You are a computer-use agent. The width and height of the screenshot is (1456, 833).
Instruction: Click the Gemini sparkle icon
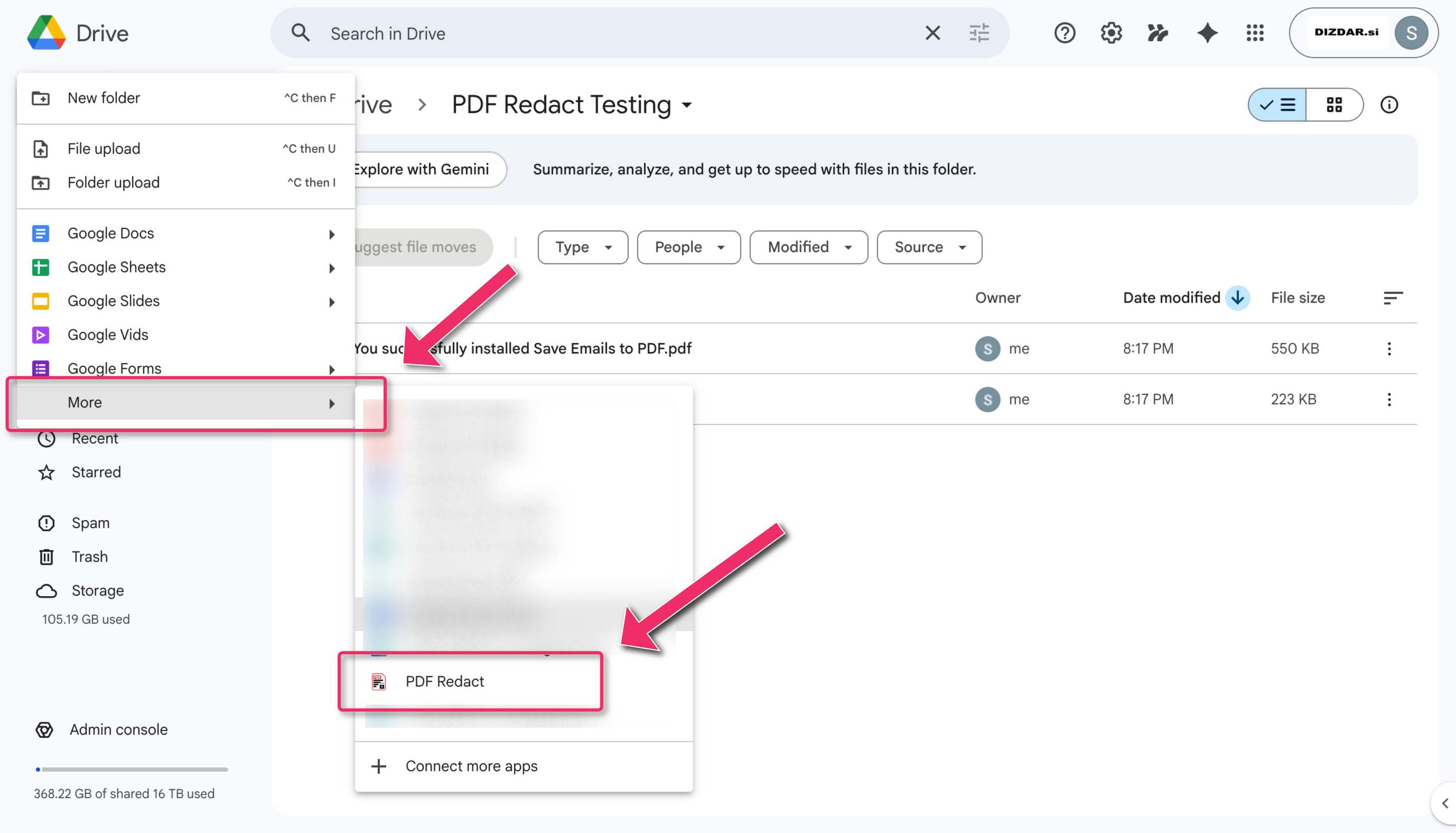tap(1207, 33)
